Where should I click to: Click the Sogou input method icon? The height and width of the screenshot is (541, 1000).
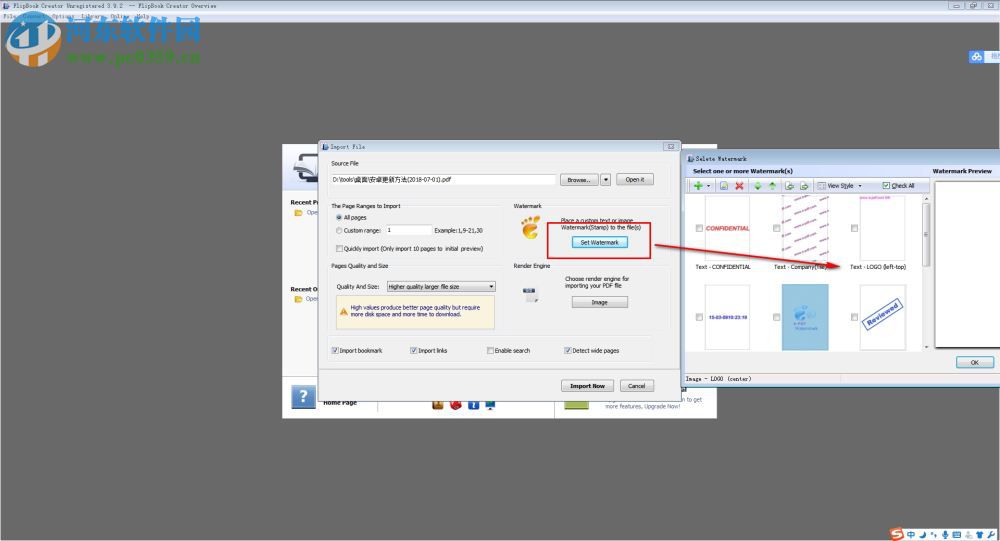pyautogui.click(x=897, y=535)
